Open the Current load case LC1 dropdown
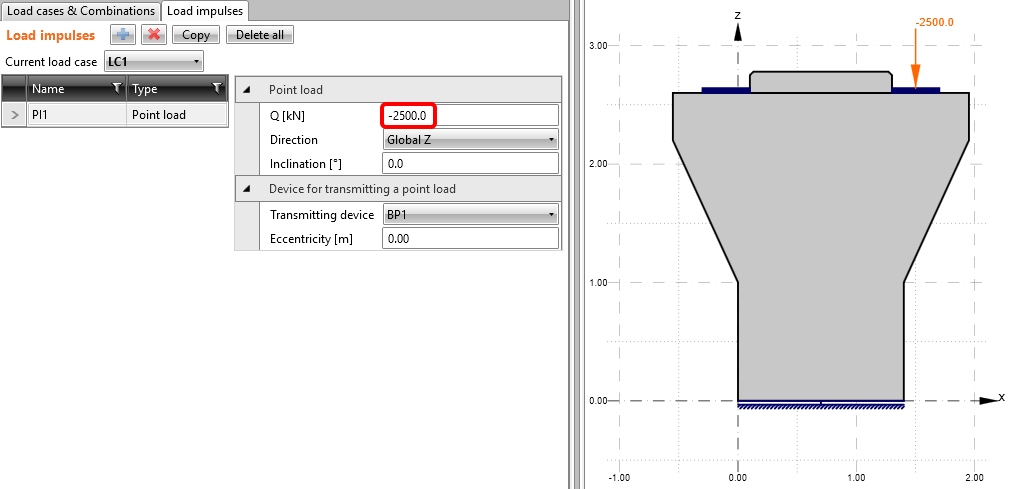 tap(154, 62)
